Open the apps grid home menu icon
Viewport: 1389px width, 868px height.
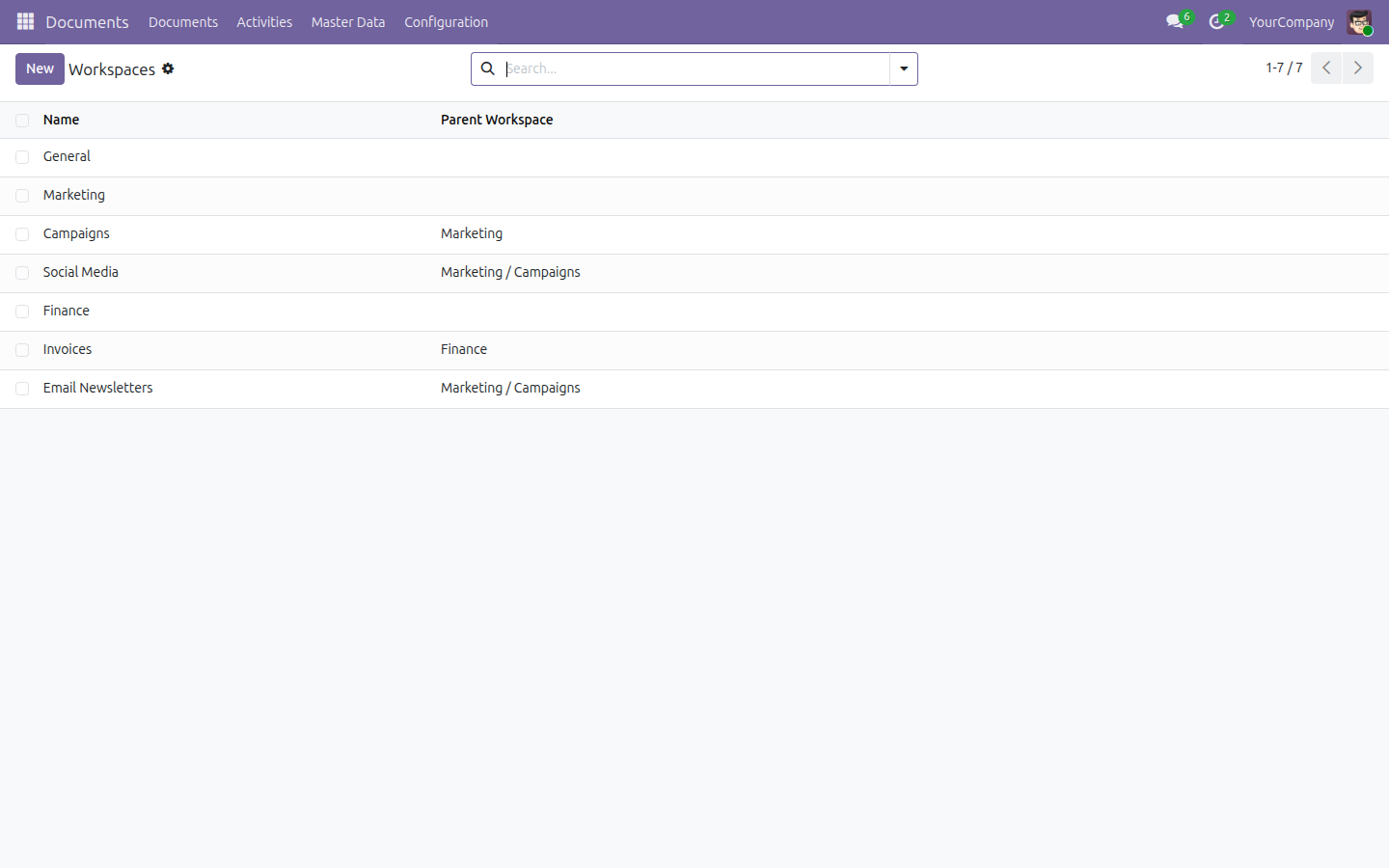click(x=25, y=21)
